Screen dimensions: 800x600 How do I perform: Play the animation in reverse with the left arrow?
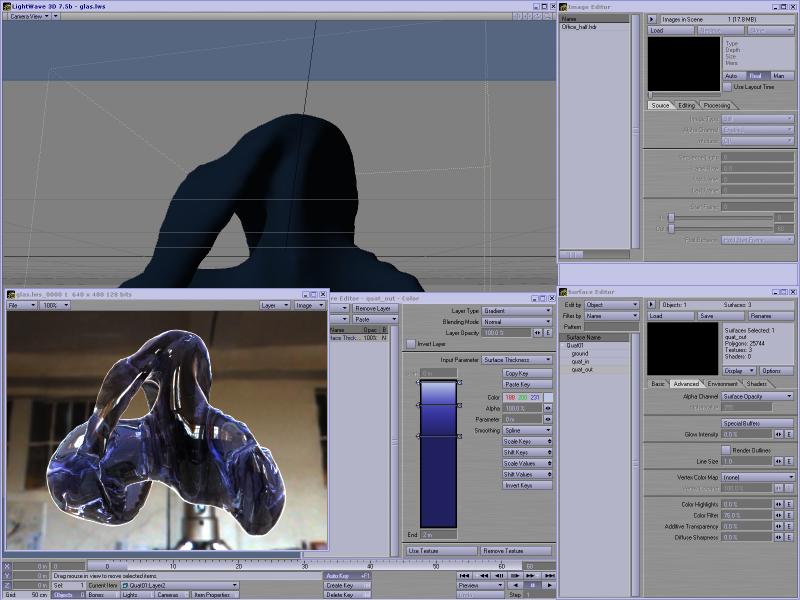515,585
